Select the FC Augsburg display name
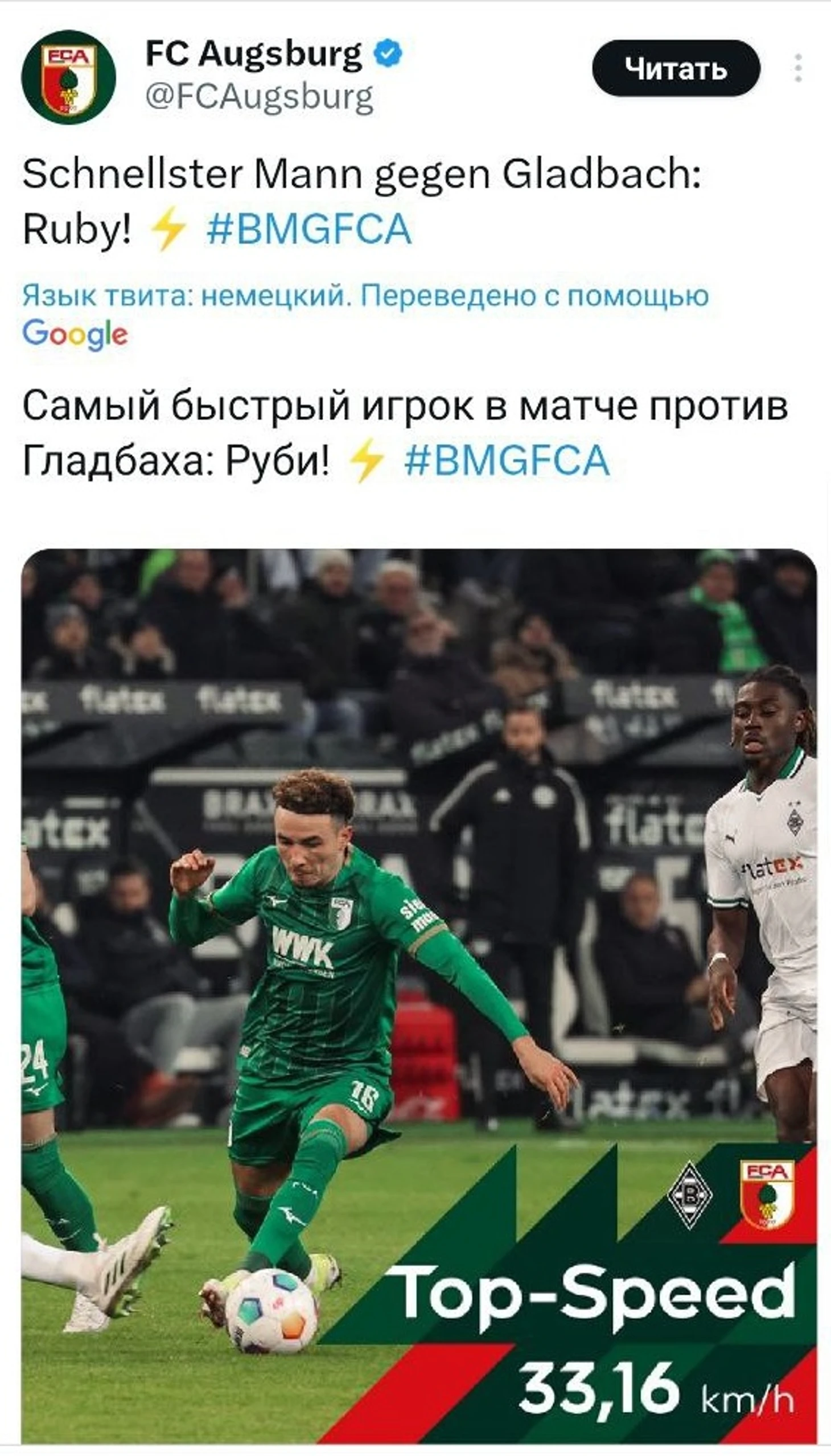 (x=254, y=54)
